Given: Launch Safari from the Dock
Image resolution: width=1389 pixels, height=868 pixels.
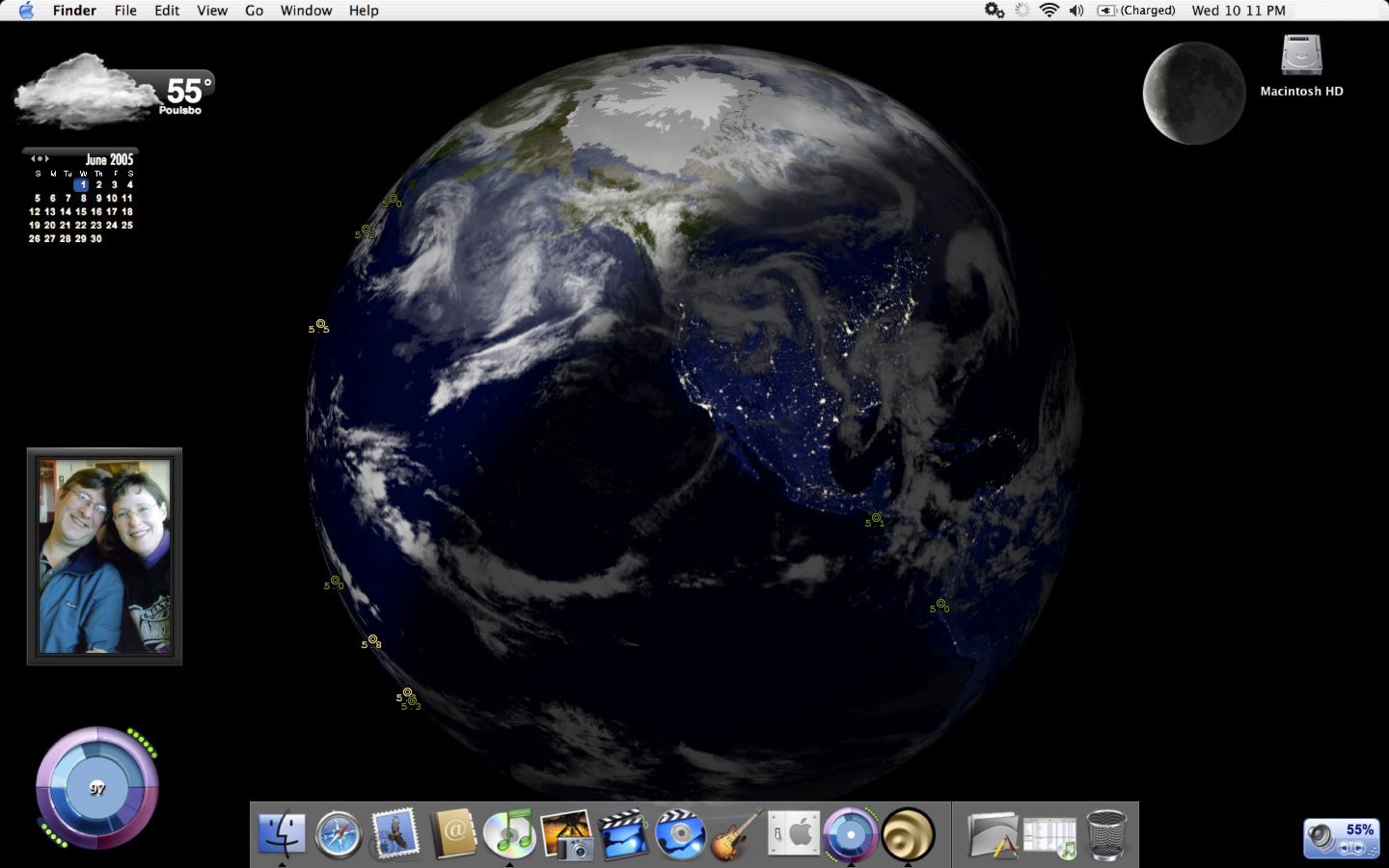Looking at the screenshot, I should [338, 834].
